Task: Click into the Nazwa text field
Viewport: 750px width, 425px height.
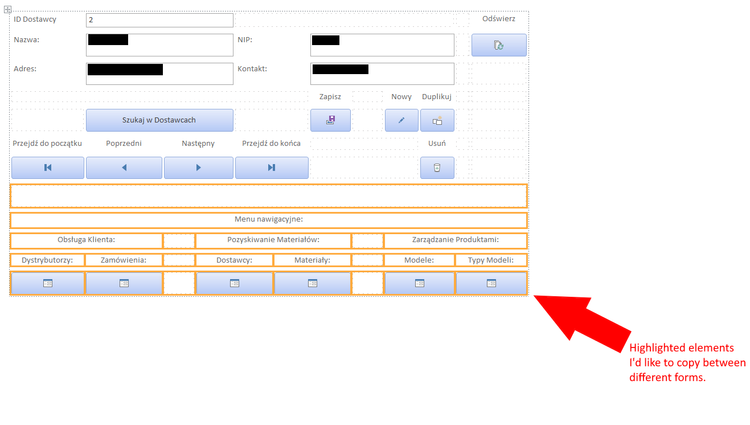Action: click(160, 45)
